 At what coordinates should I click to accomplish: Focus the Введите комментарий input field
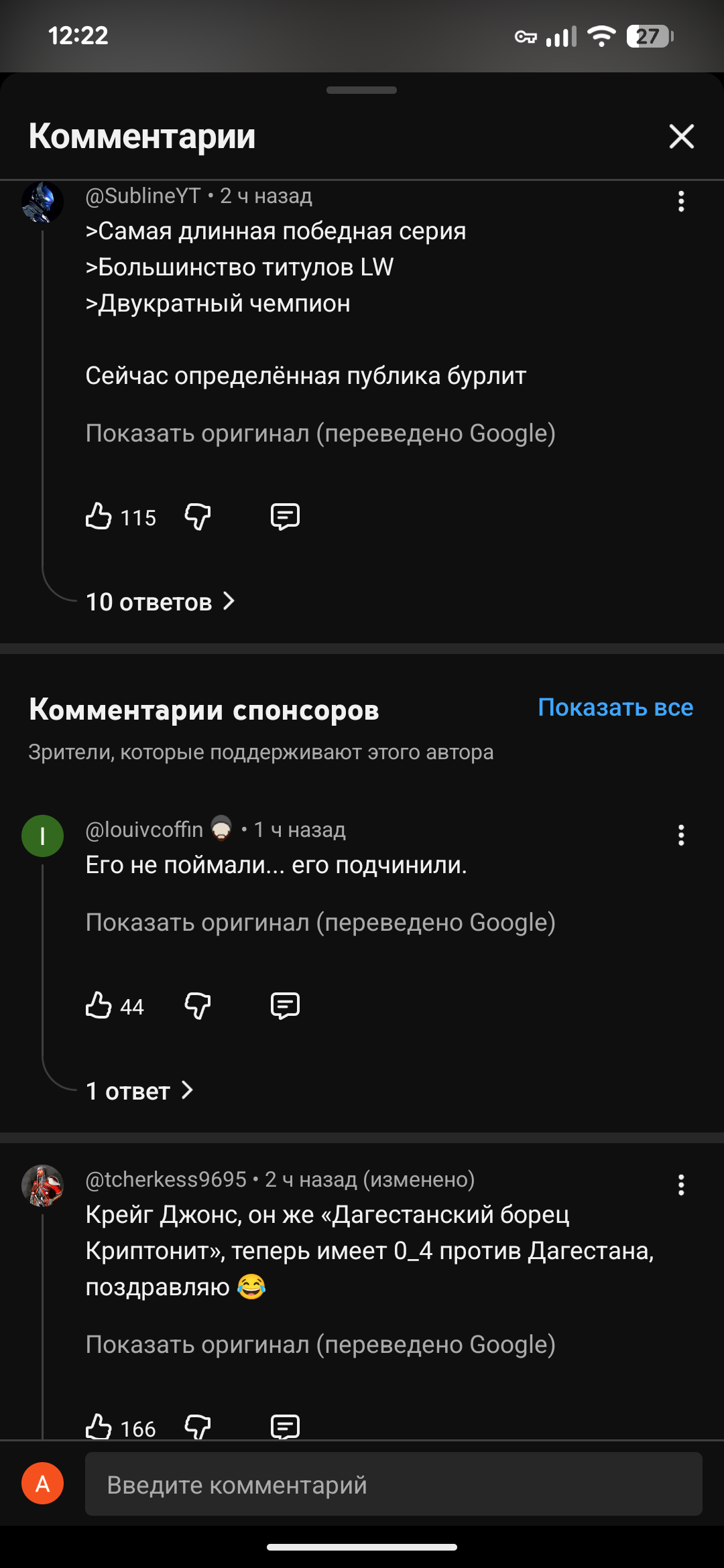394,1484
